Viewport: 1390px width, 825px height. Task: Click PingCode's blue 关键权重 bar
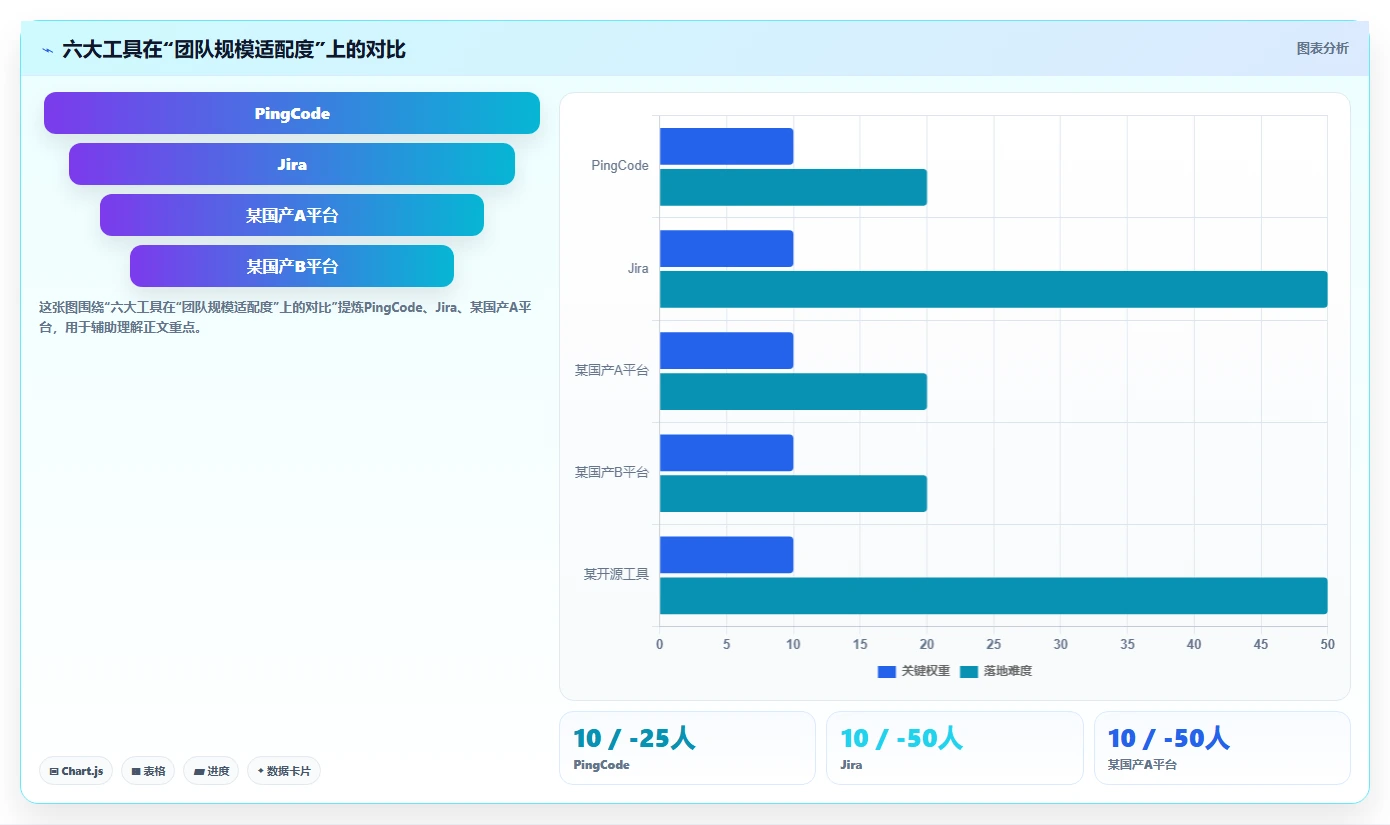click(x=726, y=146)
